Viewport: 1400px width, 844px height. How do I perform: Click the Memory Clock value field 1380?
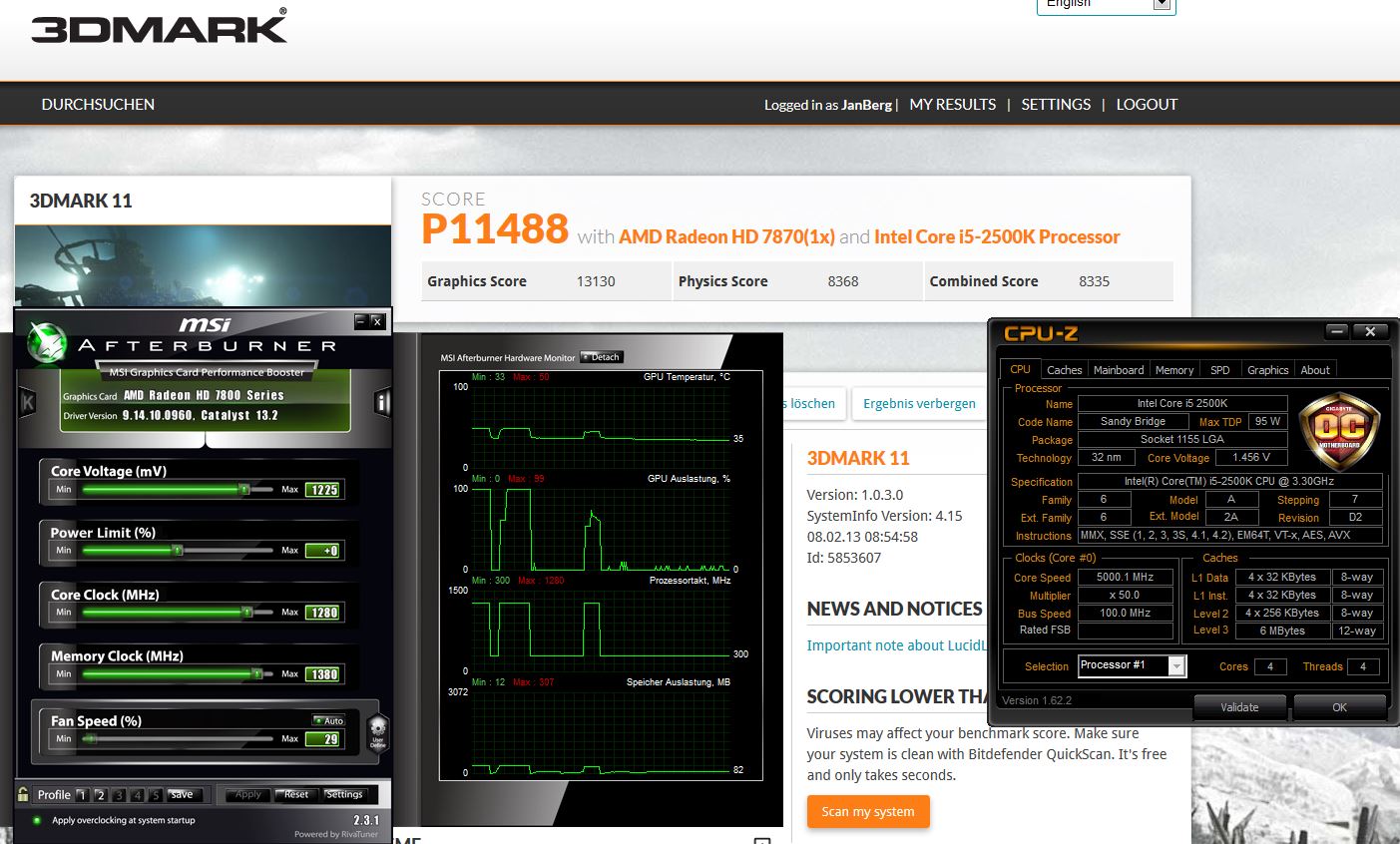323,674
